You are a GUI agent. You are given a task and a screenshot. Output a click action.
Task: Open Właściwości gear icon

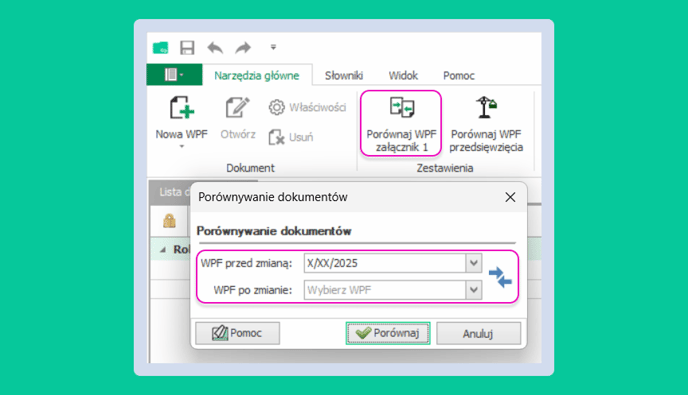click(x=276, y=107)
